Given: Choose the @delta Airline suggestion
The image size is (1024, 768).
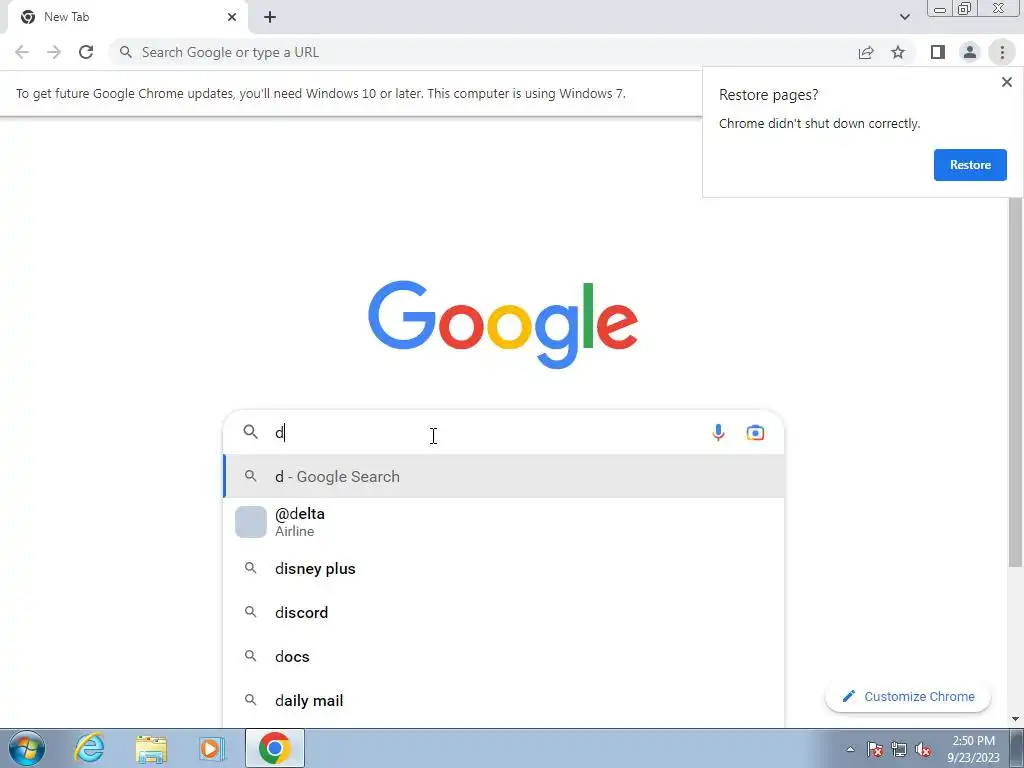Looking at the screenshot, I should (504, 522).
